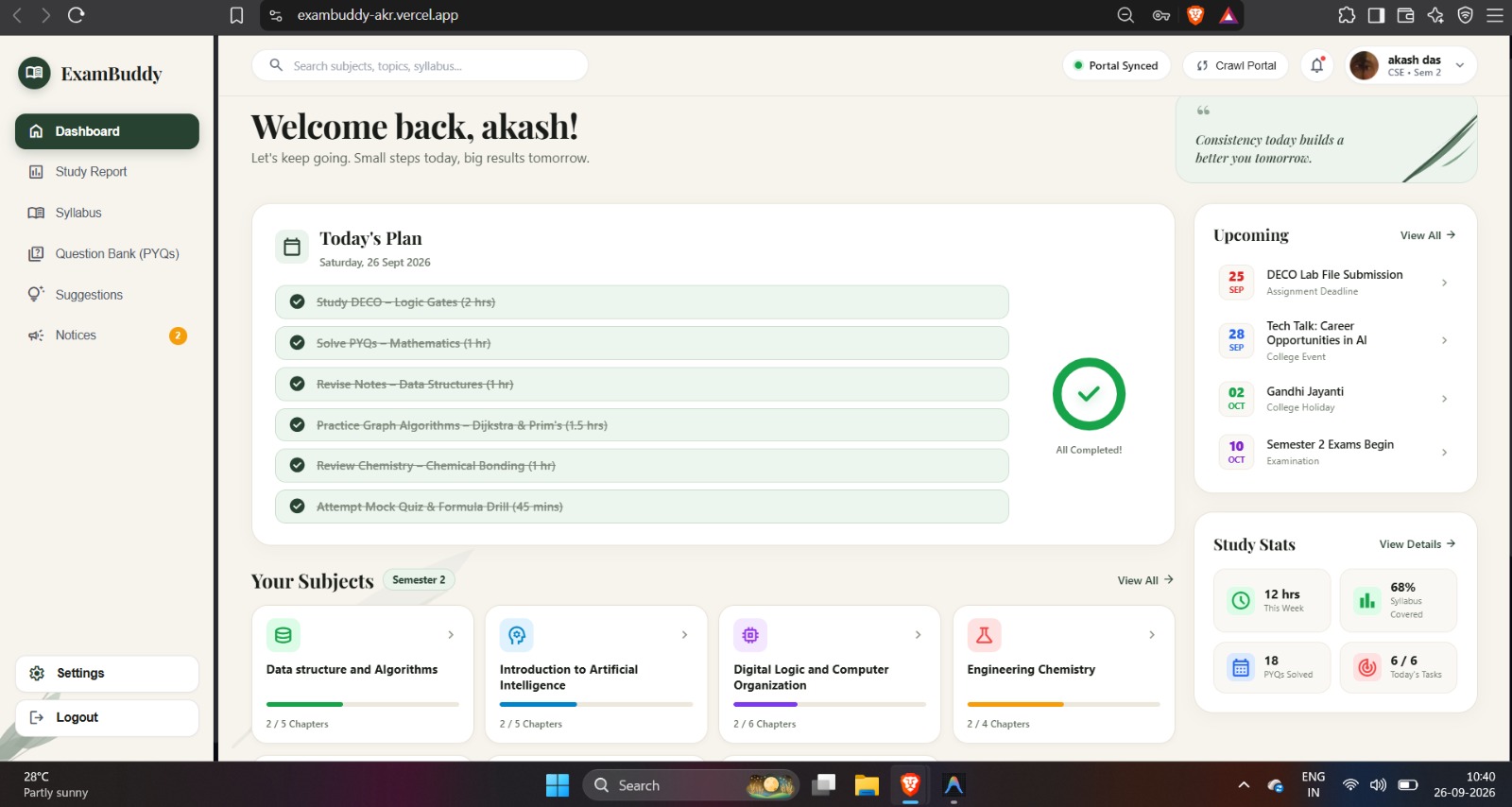Uncheck Revise Notes Data Structures task
This screenshot has width=1512, height=807.
(x=297, y=384)
